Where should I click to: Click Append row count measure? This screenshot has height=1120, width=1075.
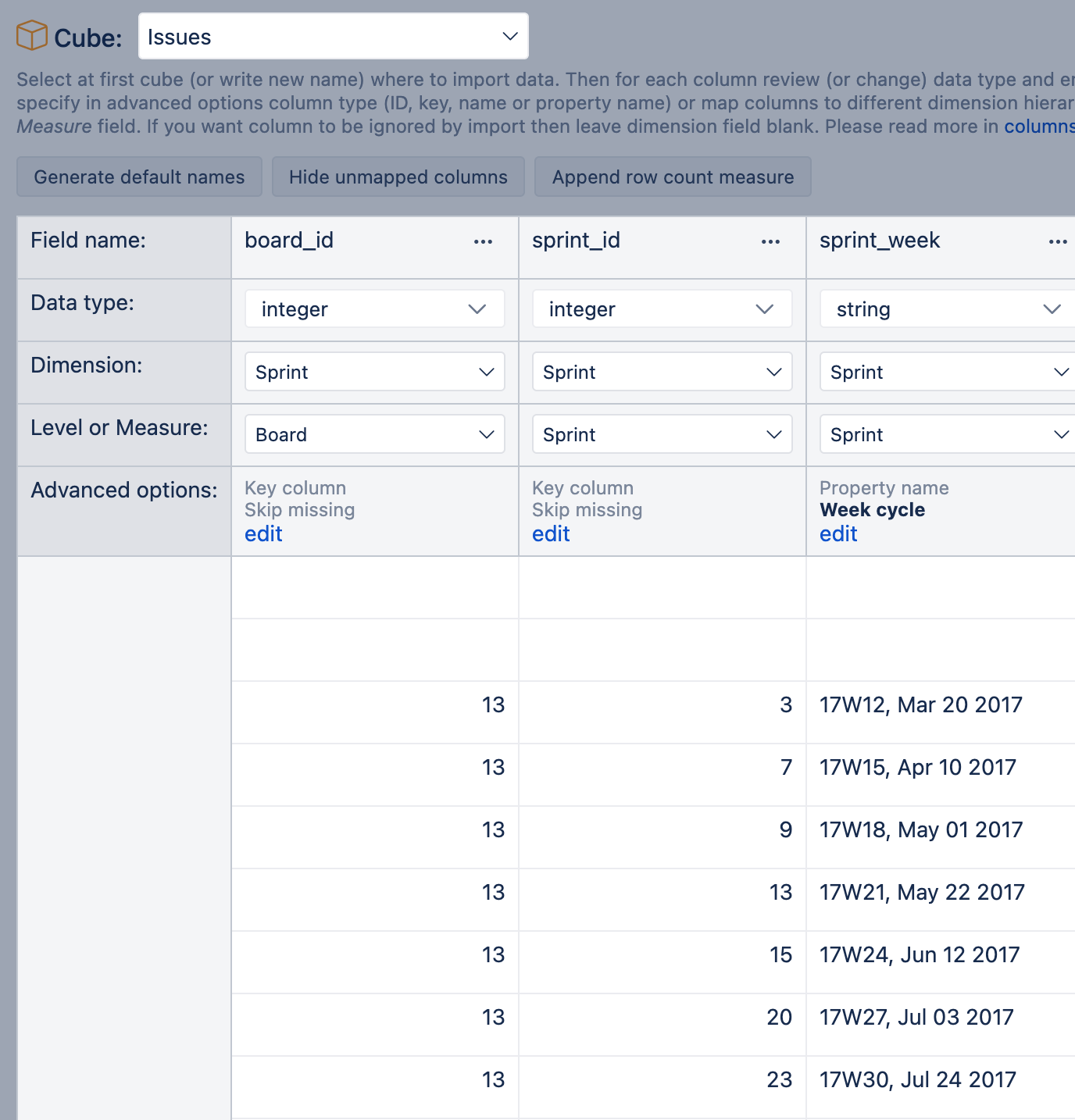[673, 177]
